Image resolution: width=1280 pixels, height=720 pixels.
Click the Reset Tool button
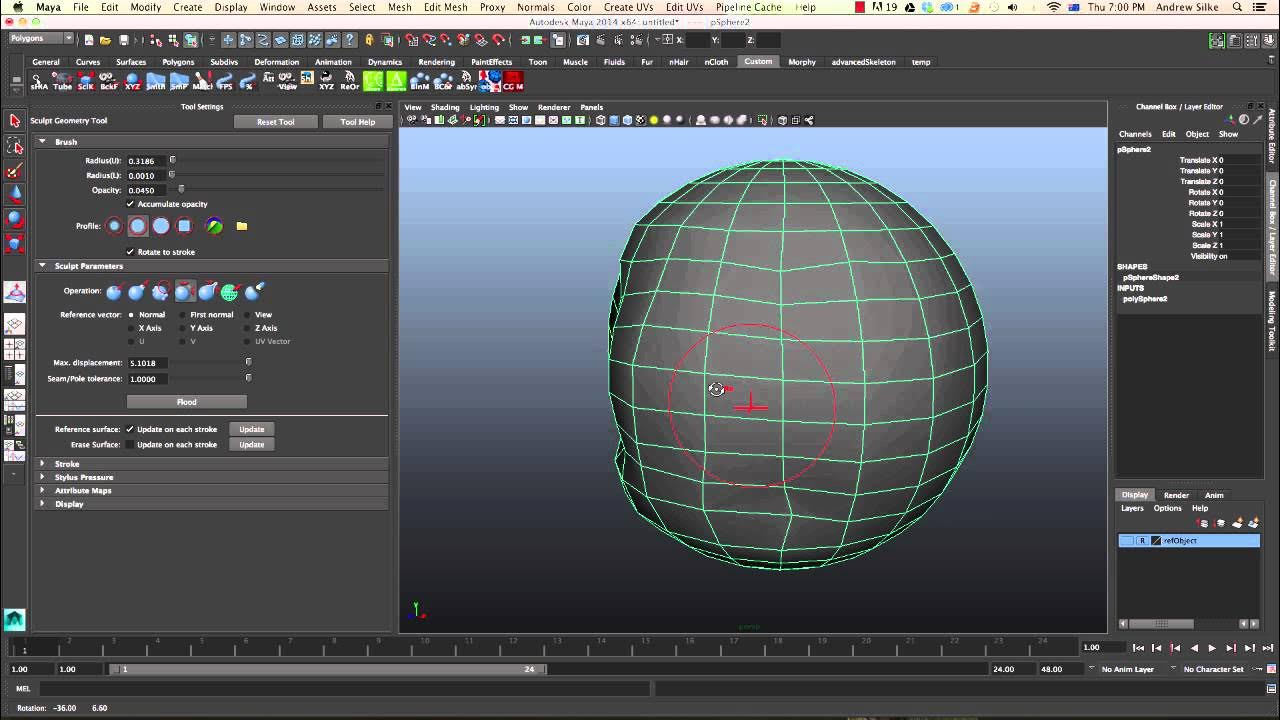click(275, 122)
